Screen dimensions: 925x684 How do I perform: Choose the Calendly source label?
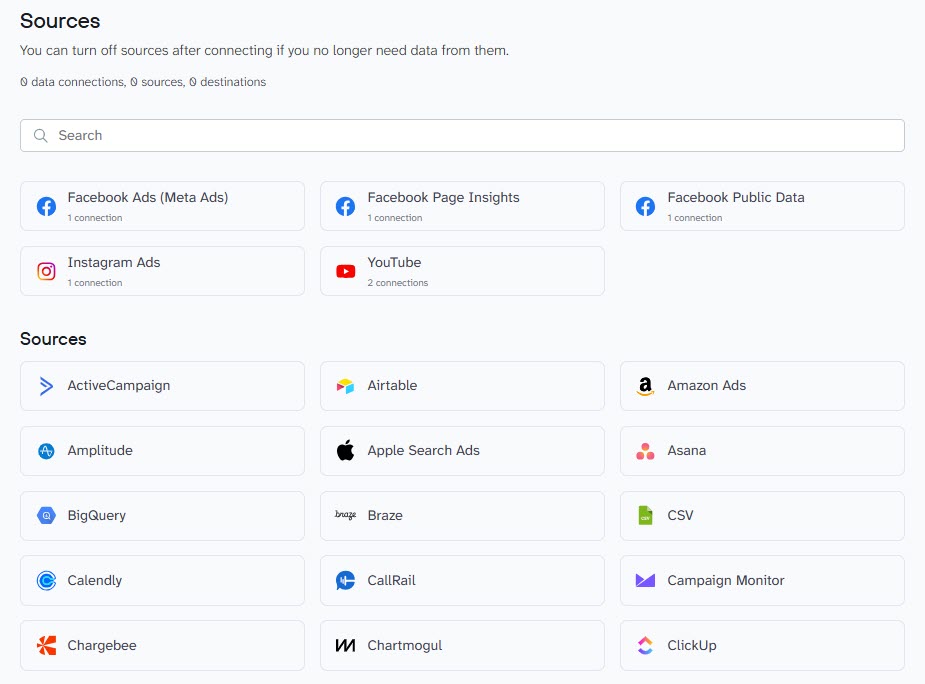[x=94, y=580]
